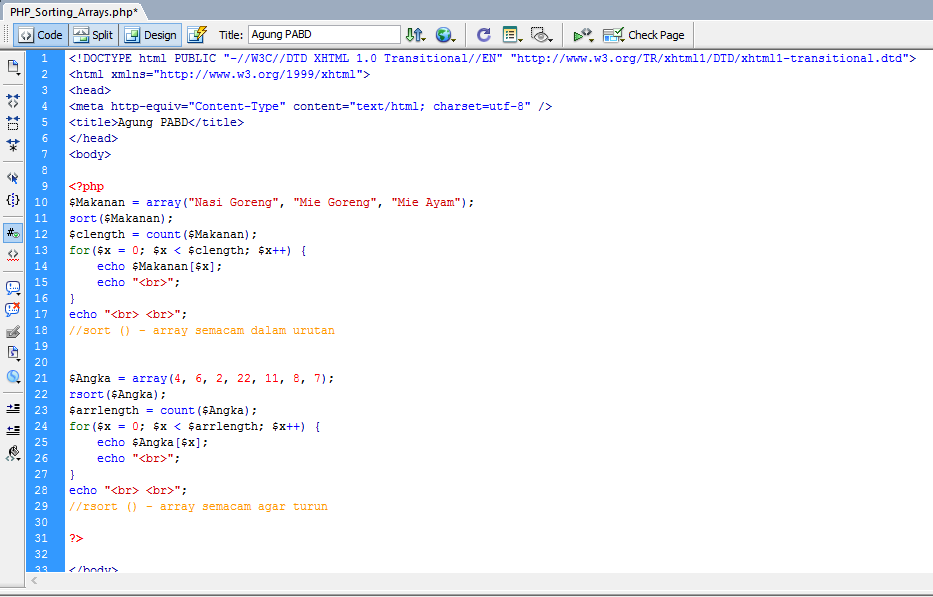Open the Preview in Browser dropdown
The image size is (933, 597).
coord(446,35)
